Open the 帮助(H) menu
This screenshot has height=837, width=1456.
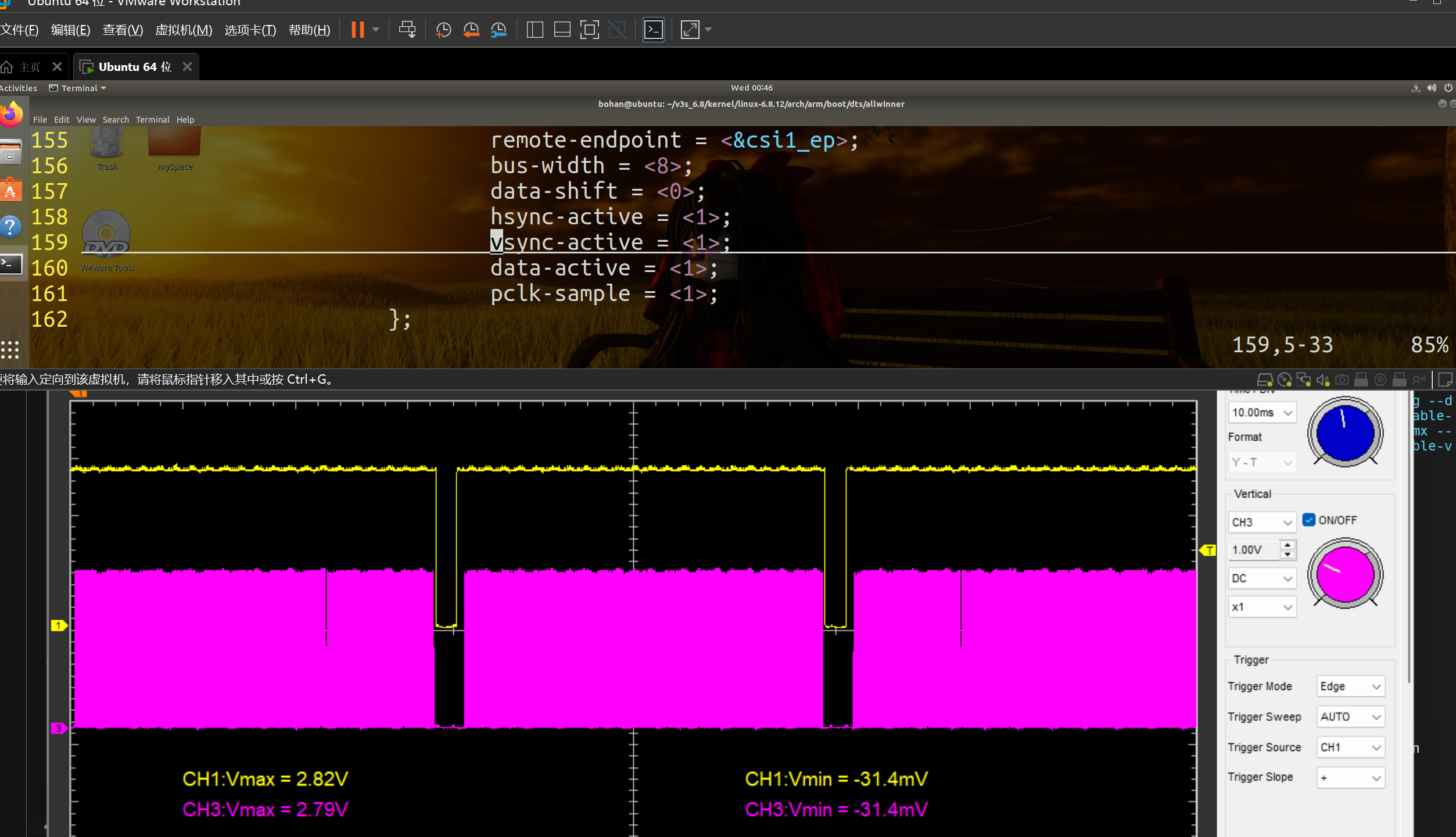pos(310,30)
